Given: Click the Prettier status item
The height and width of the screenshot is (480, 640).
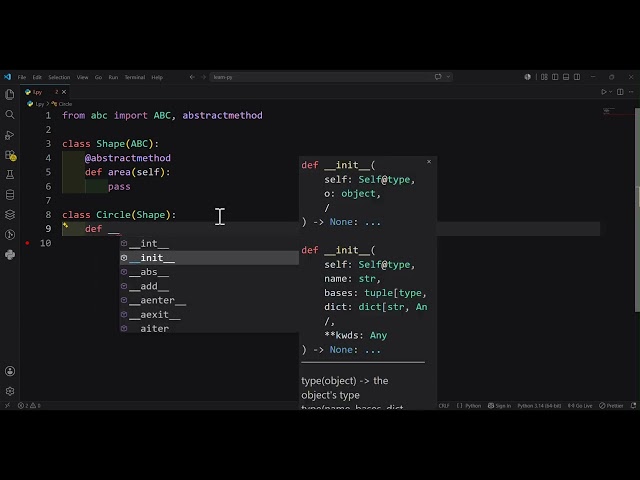Looking at the screenshot, I should click(x=611, y=405).
